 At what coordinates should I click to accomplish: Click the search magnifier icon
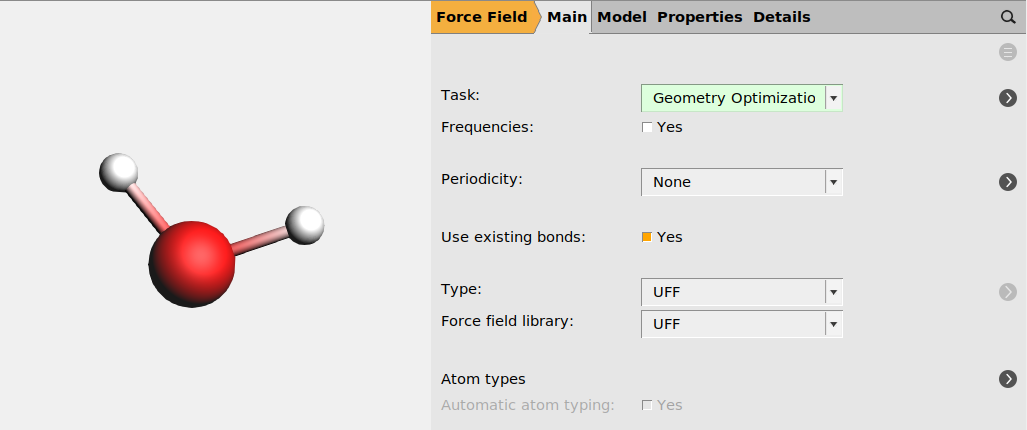pos(1008,17)
